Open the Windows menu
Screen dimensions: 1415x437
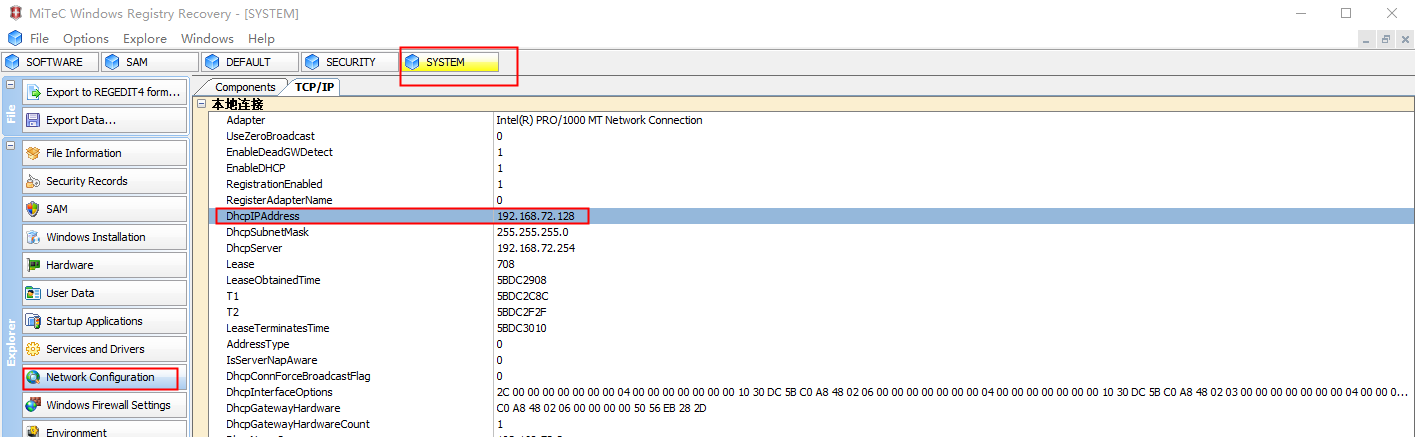(x=207, y=38)
